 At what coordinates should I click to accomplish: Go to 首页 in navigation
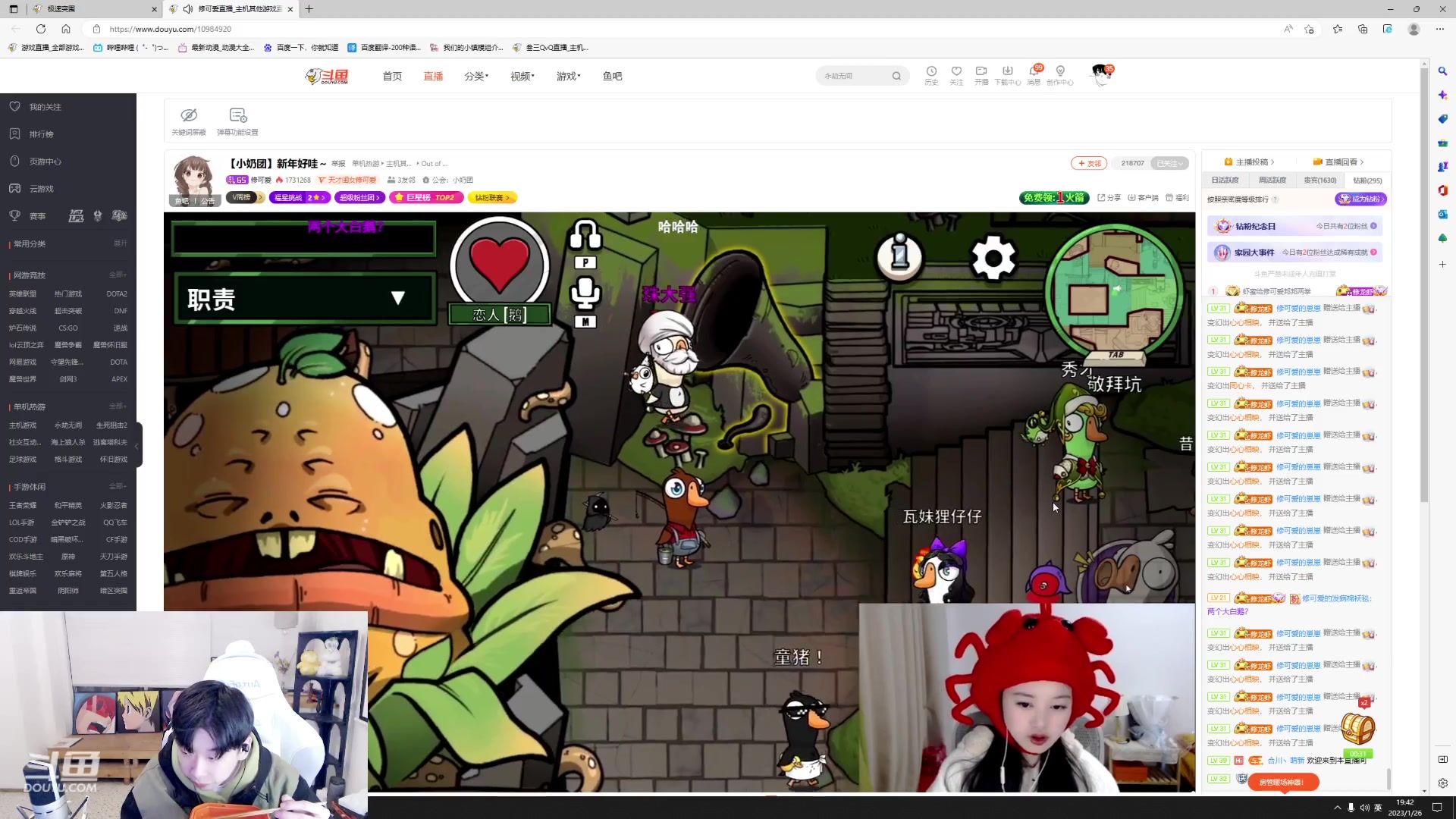[x=392, y=76]
